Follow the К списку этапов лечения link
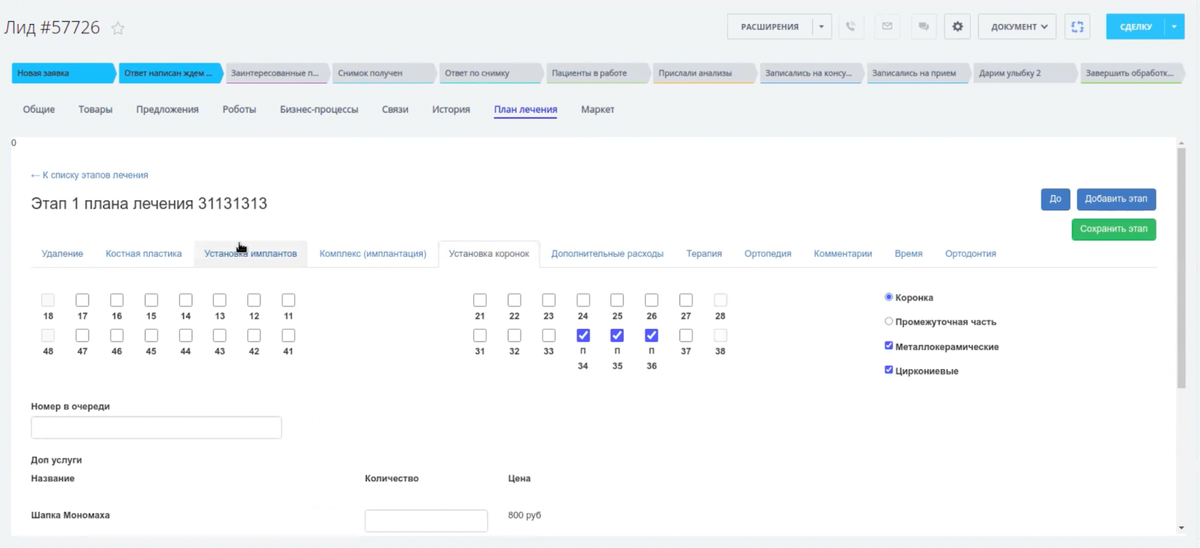This screenshot has width=1200, height=548. (x=89, y=175)
